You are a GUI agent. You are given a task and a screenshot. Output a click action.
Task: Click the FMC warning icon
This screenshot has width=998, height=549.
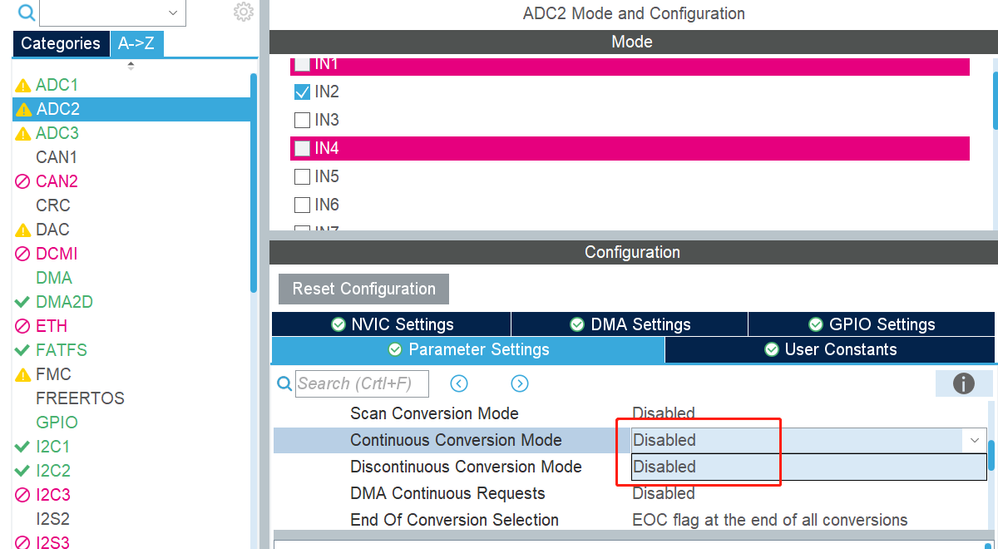click(23, 375)
